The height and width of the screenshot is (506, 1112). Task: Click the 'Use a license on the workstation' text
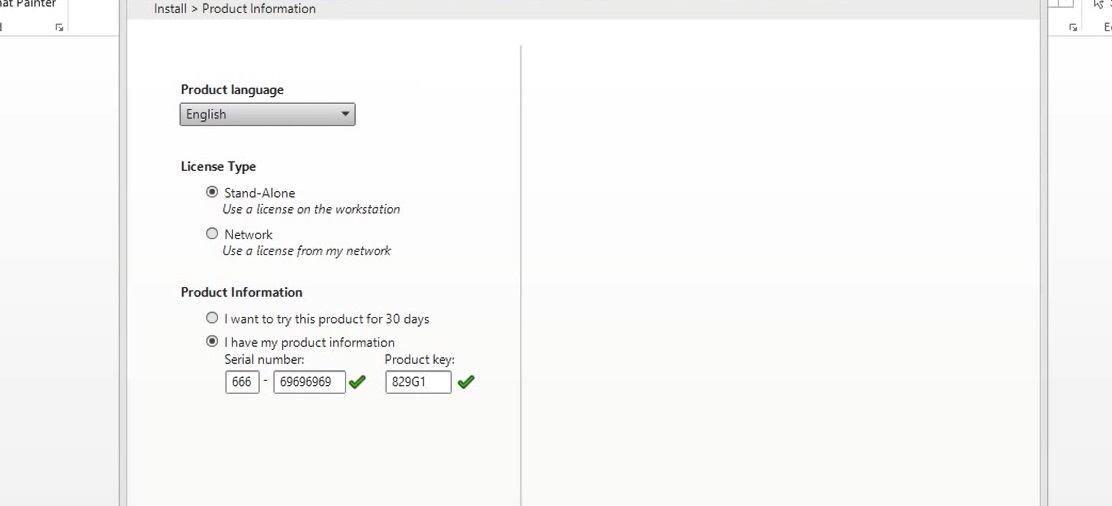311,210
